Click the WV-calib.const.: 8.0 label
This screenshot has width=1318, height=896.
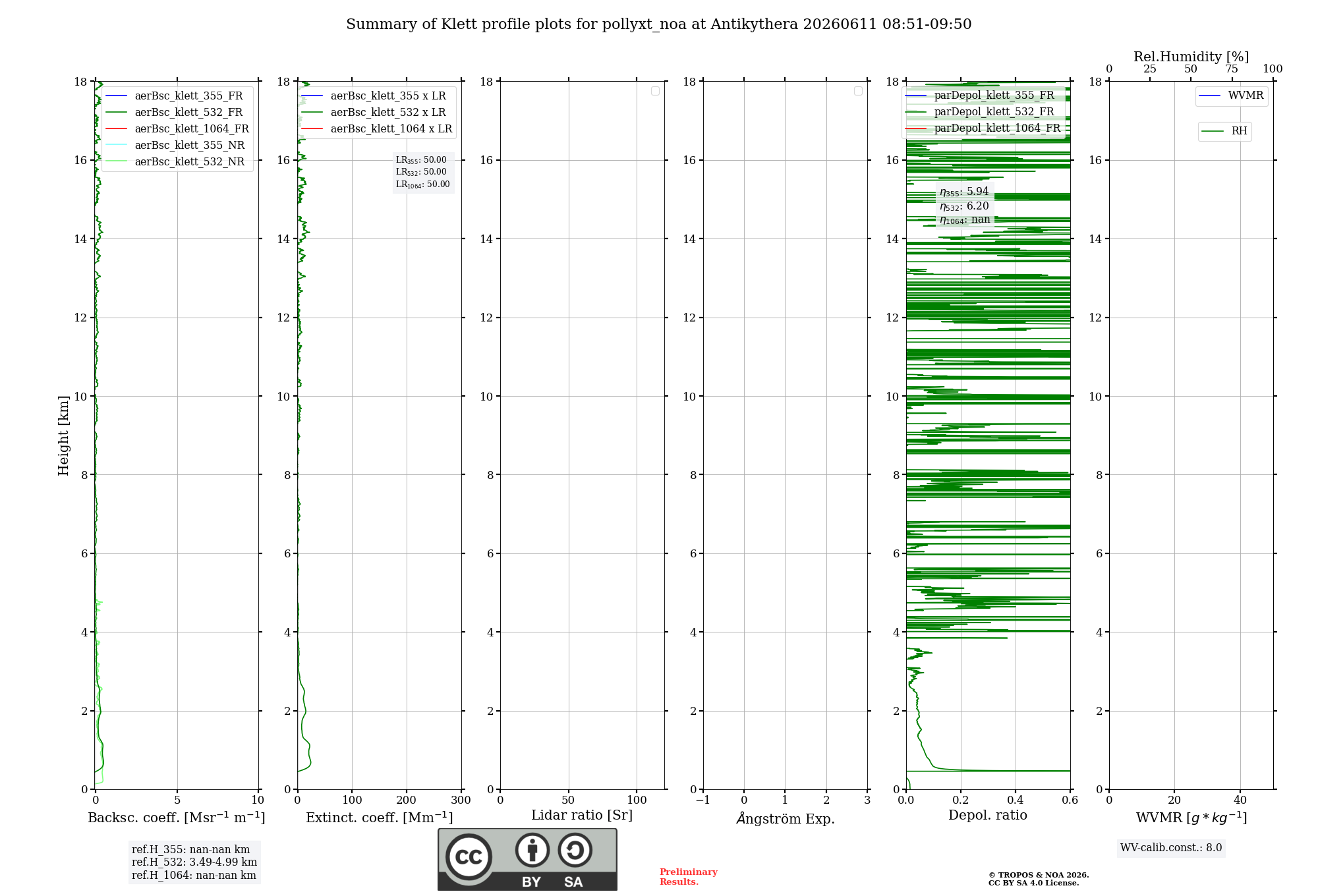[x=1171, y=848]
